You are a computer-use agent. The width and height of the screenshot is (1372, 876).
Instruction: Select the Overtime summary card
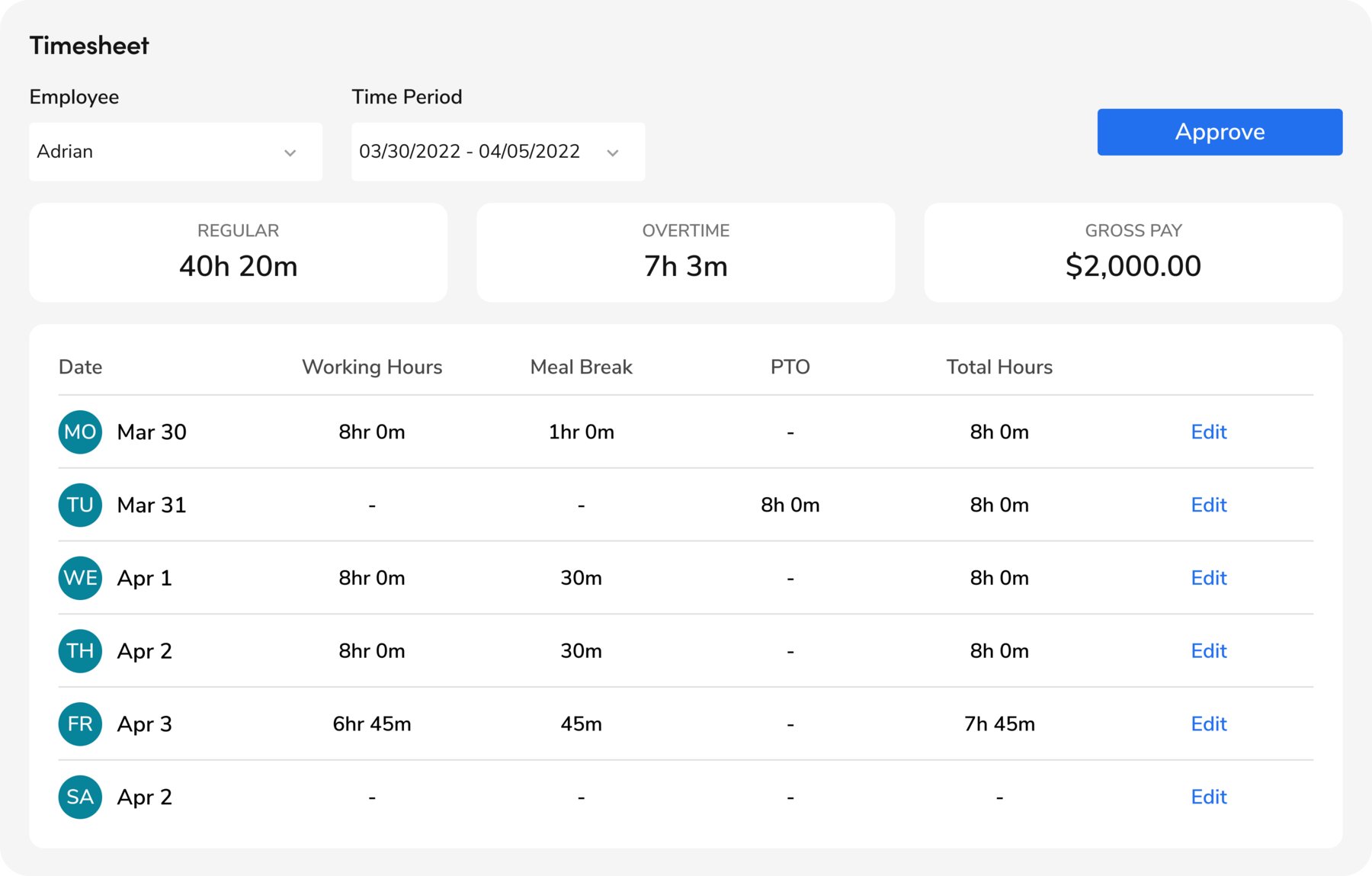(x=685, y=252)
